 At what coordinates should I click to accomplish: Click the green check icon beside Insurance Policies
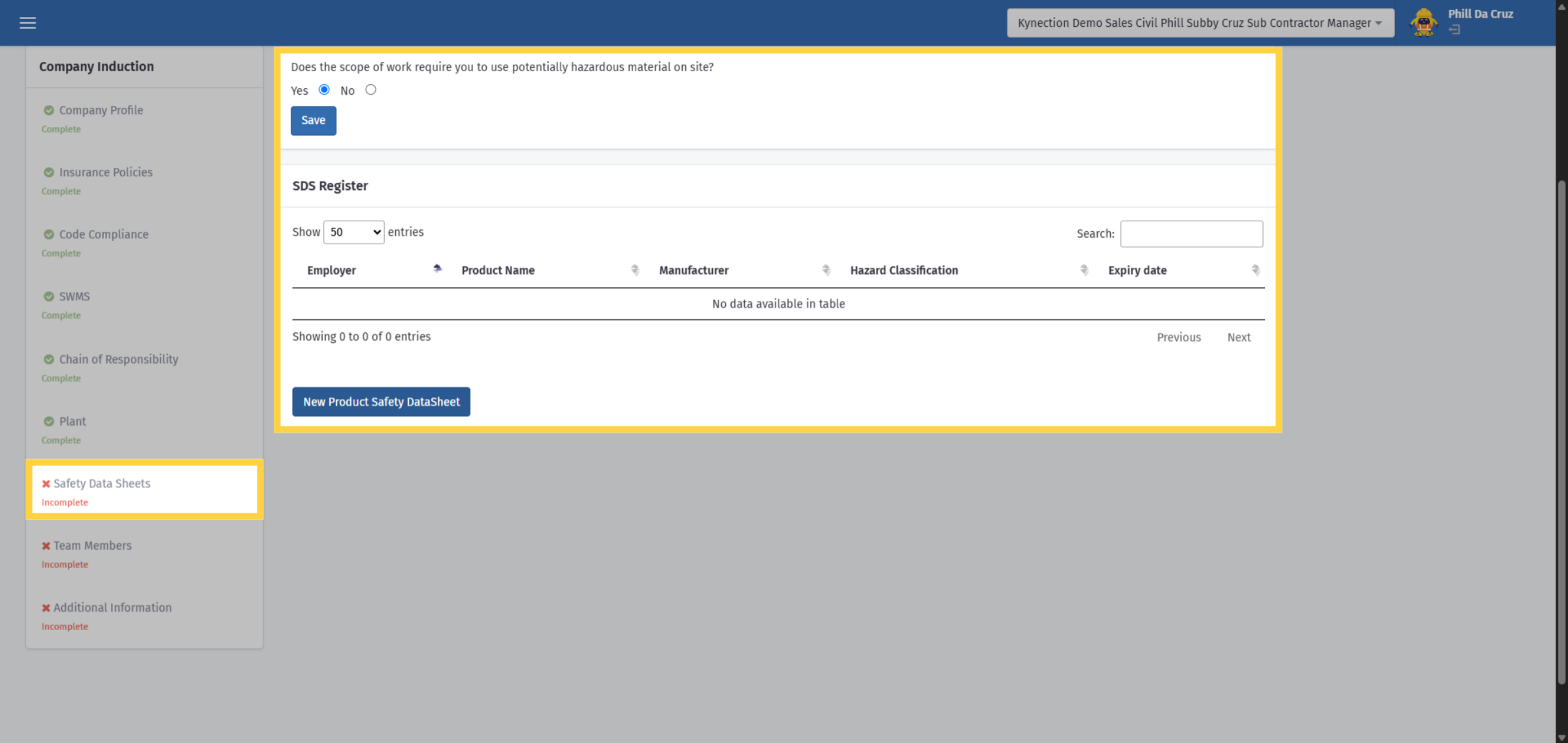(48, 172)
